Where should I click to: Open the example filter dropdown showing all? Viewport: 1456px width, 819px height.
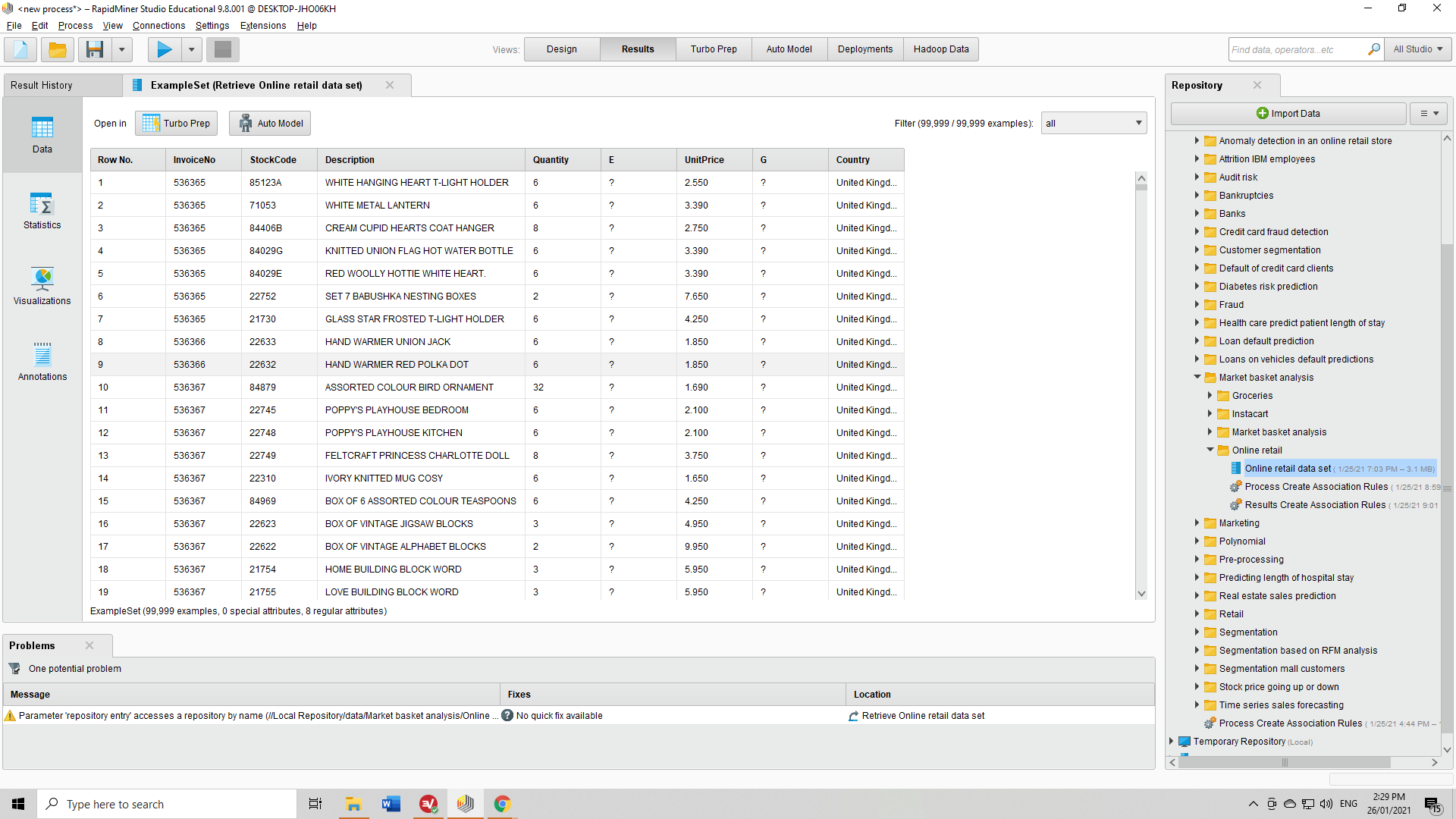click(x=1094, y=123)
